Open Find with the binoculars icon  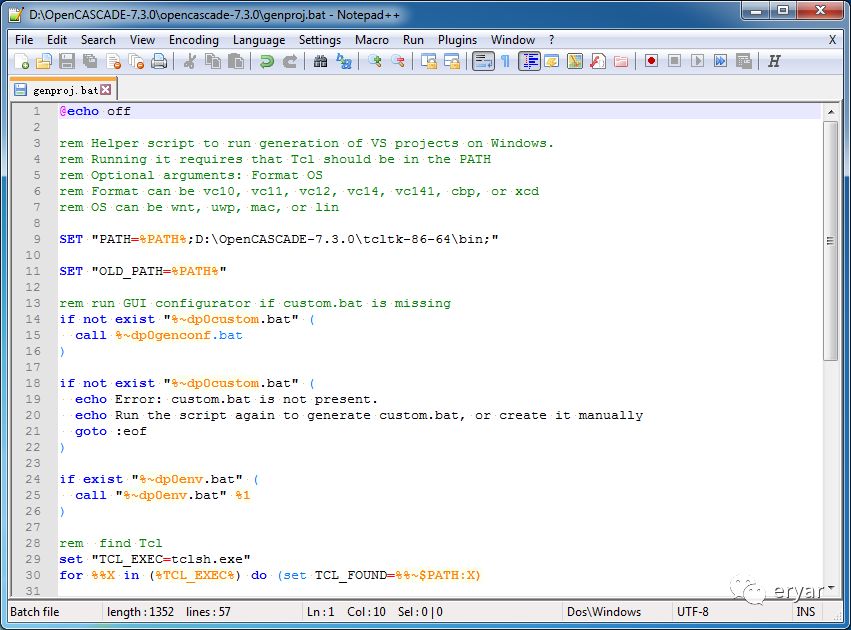click(x=320, y=61)
